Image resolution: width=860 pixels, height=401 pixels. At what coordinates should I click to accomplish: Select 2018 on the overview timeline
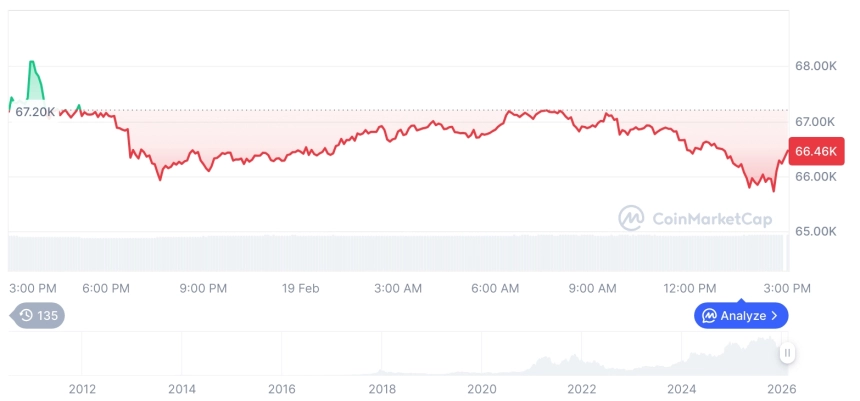[x=382, y=389]
